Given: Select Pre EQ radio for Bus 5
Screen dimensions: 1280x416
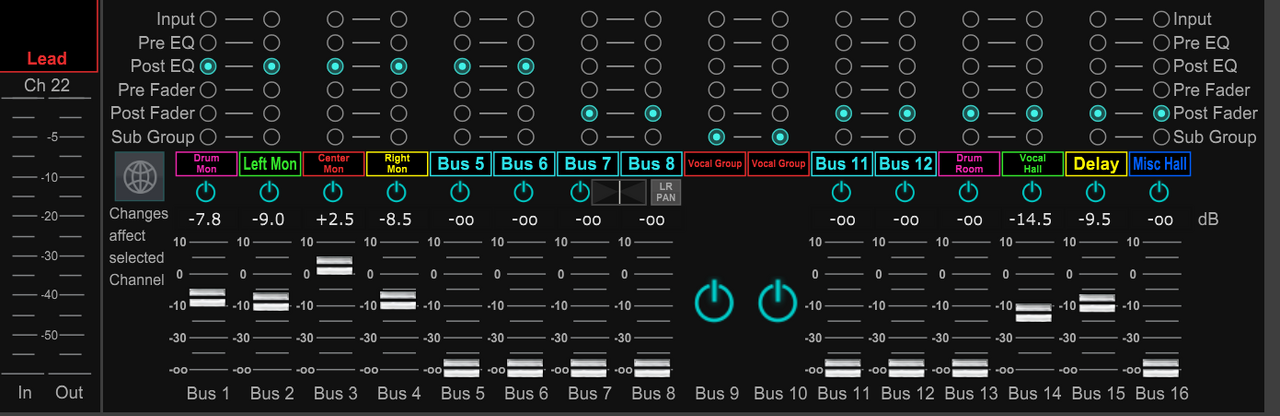Looking at the screenshot, I should pyautogui.click(x=462, y=43).
